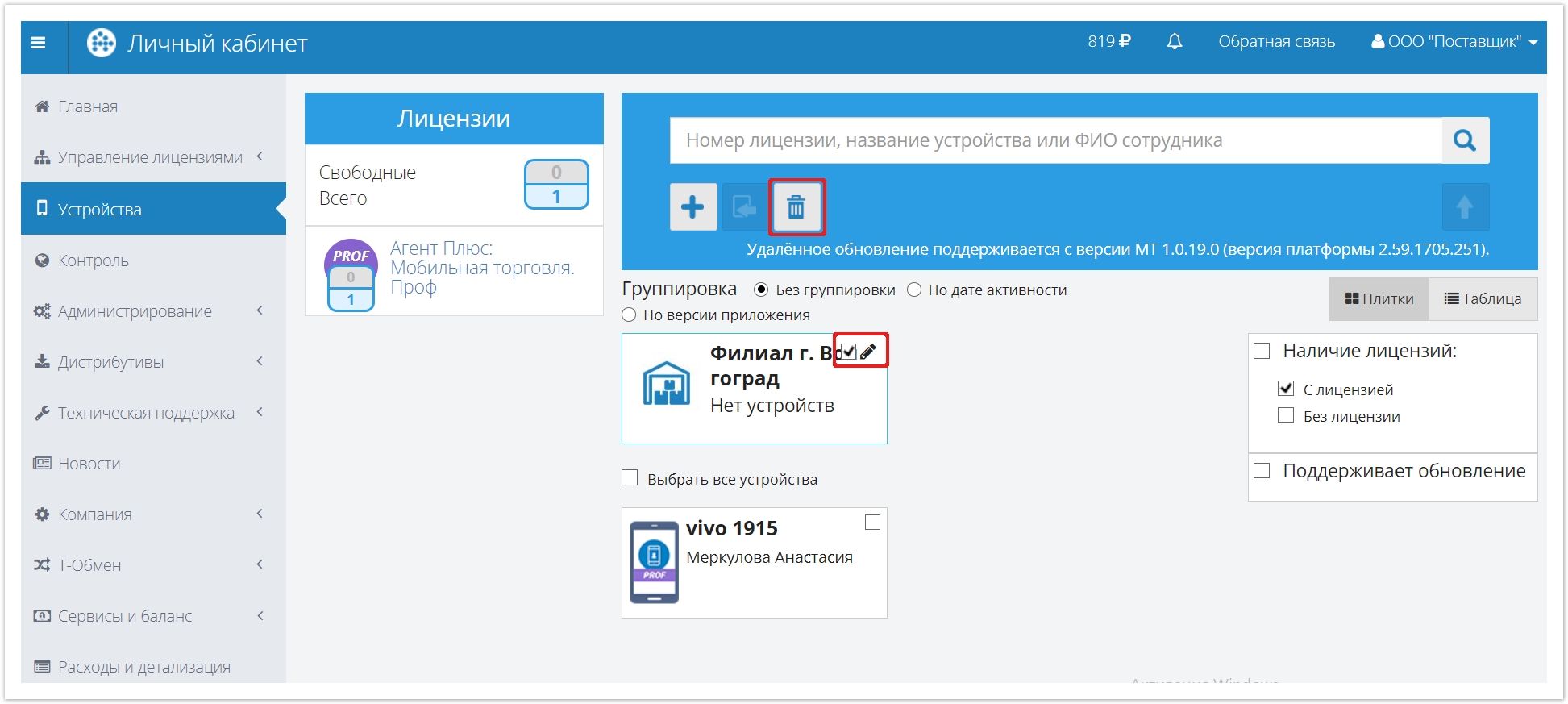The width and height of the screenshot is (1568, 704).
Task: Click Обратная связь link
Action: [1276, 42]
